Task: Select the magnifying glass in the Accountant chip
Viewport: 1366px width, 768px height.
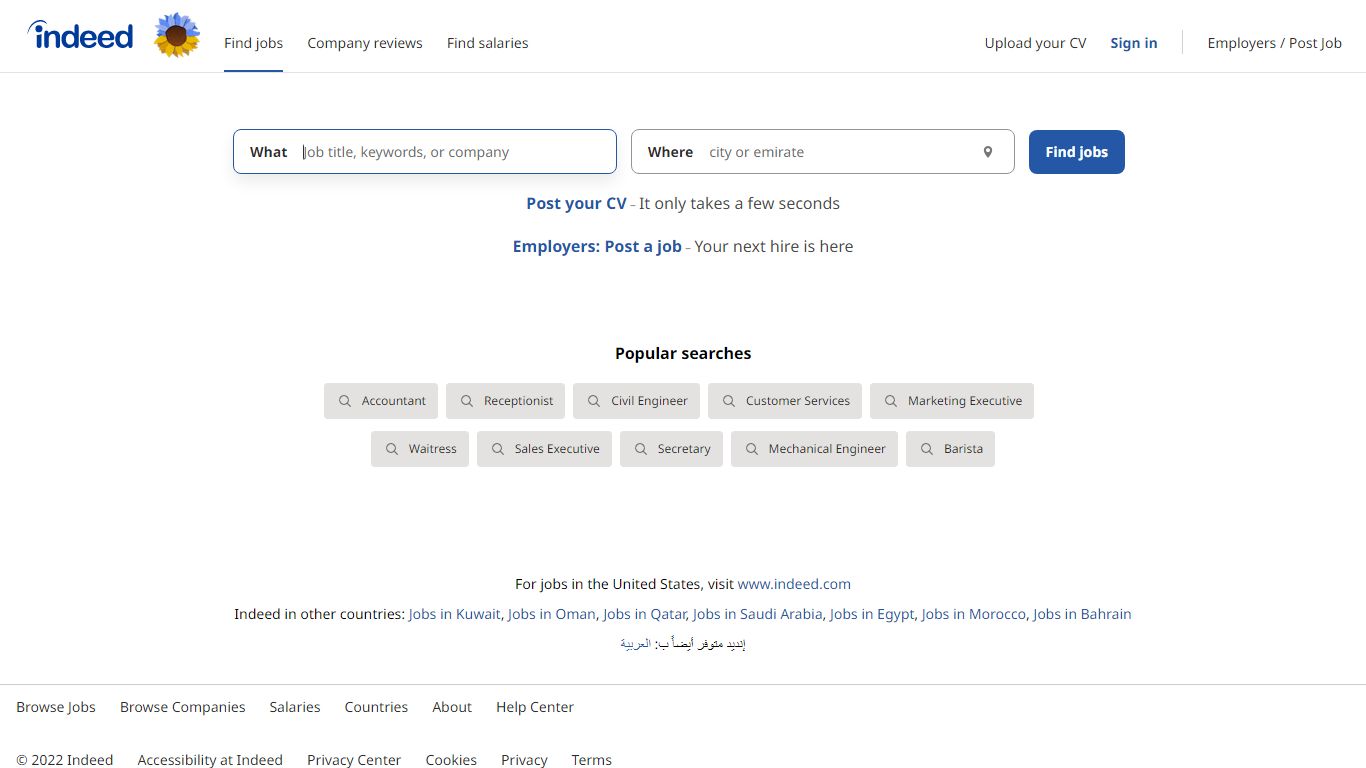Action: point(344,400)
